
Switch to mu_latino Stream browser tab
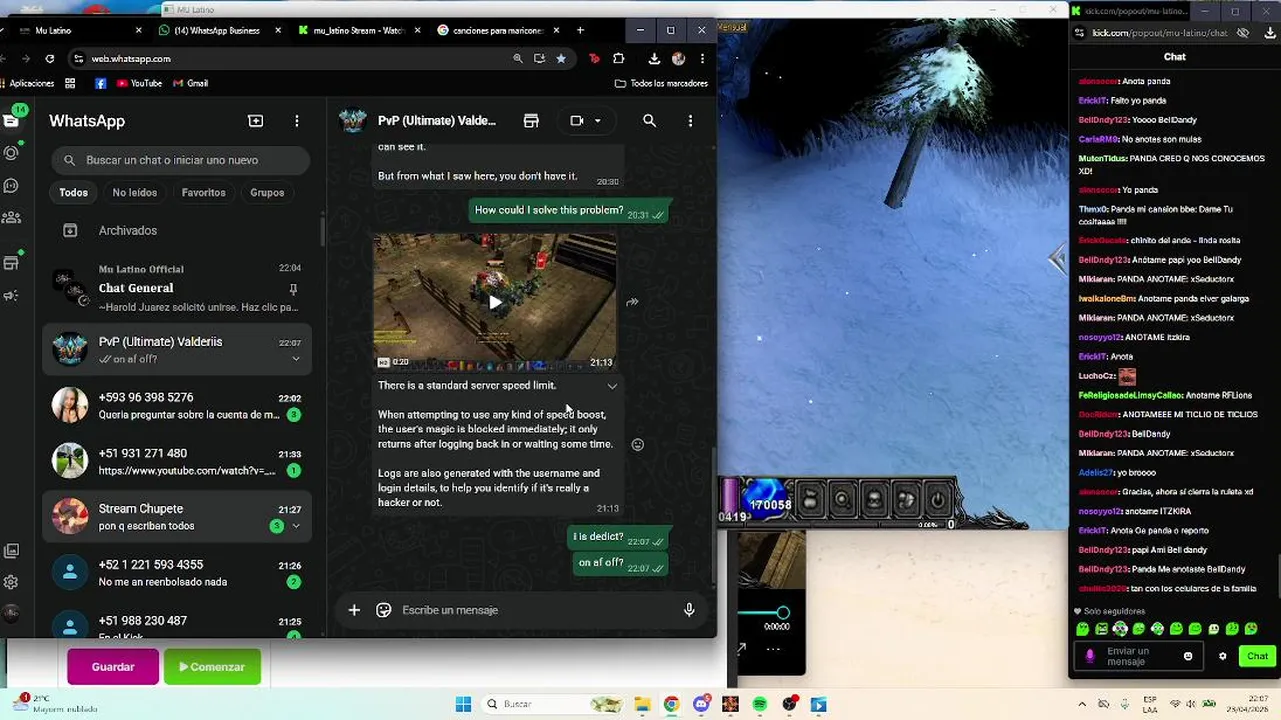pyautogui.click(x=358, y=30)
